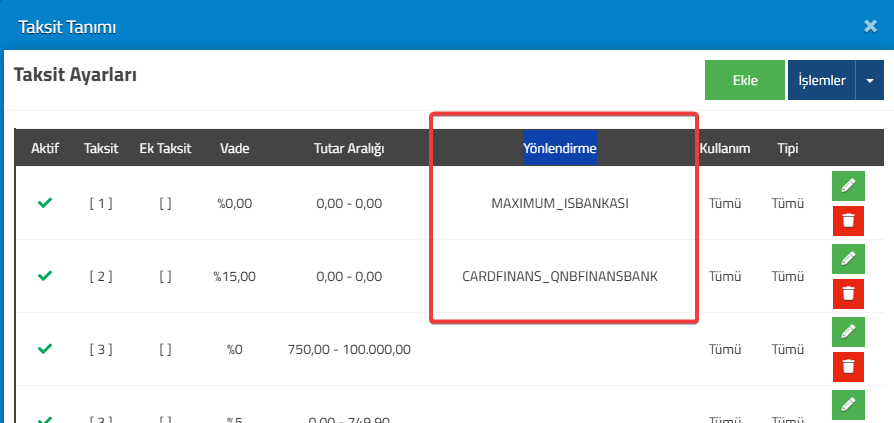Edit the CARDFINANS_QNBFINANSBANK installment row
894x423 pixels.
848,259
